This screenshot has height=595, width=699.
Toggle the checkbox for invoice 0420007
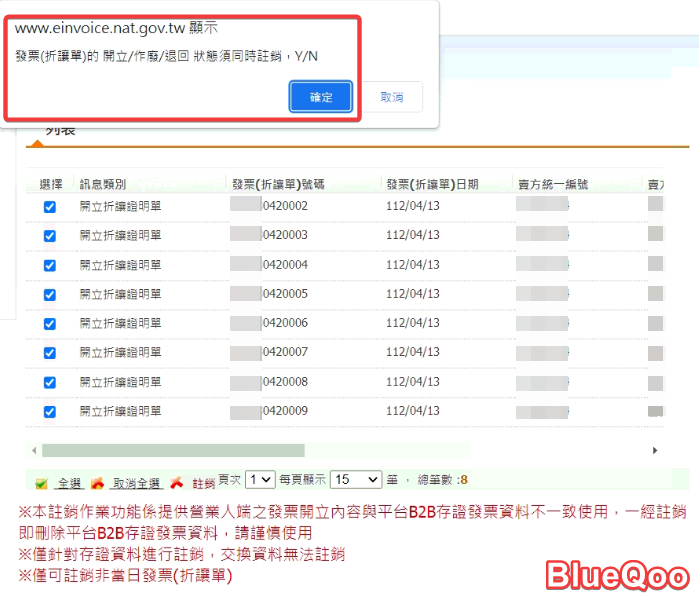pos(50,353)
